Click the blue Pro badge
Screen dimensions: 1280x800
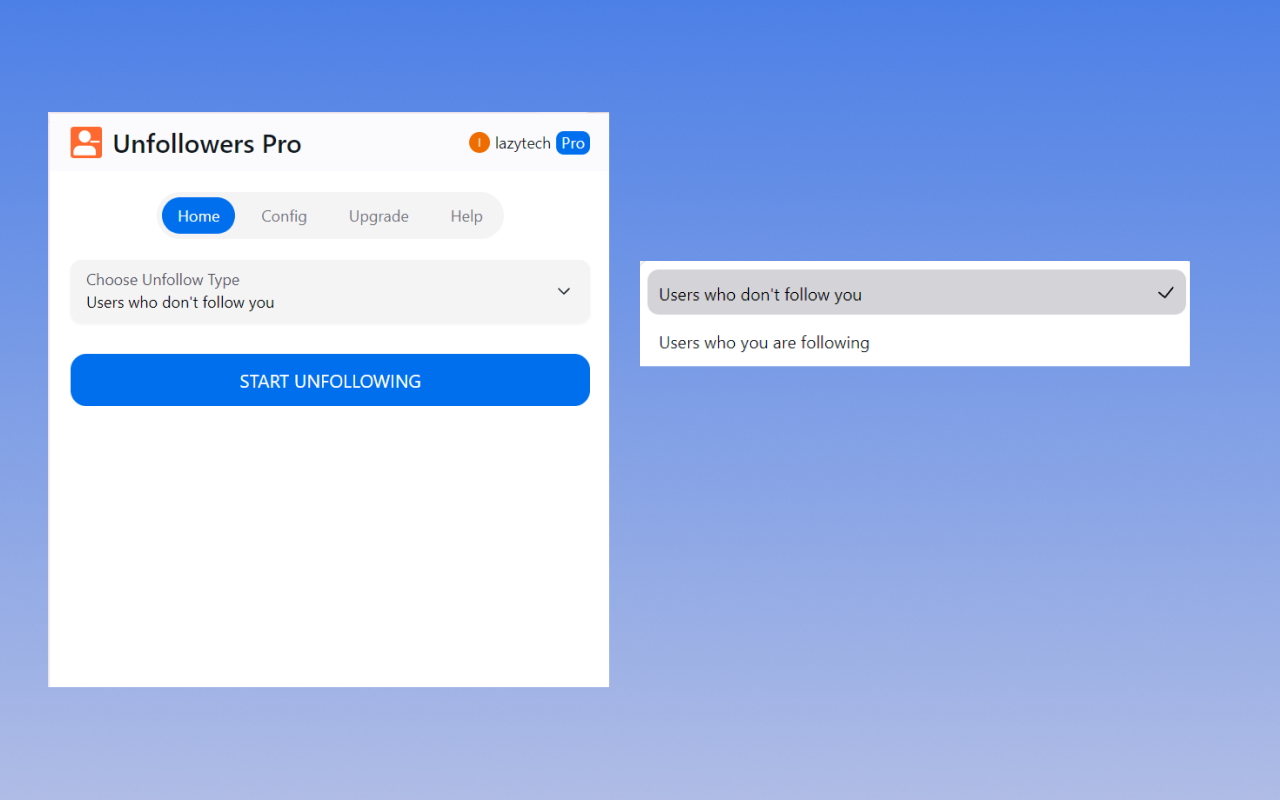click(x=573, y=143)
